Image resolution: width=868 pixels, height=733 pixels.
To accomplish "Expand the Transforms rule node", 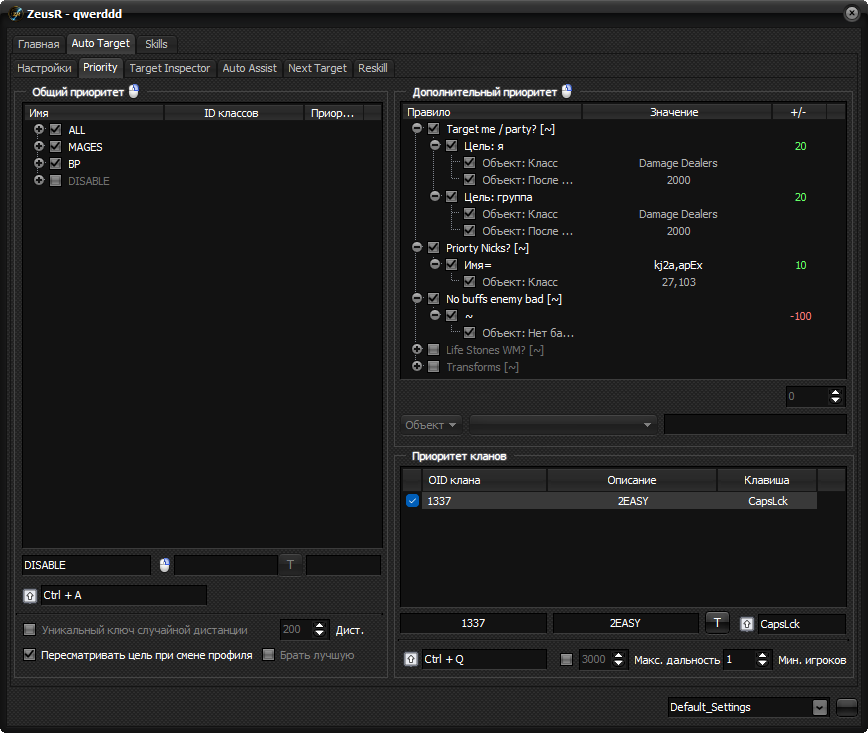I will tap(417, 366).
